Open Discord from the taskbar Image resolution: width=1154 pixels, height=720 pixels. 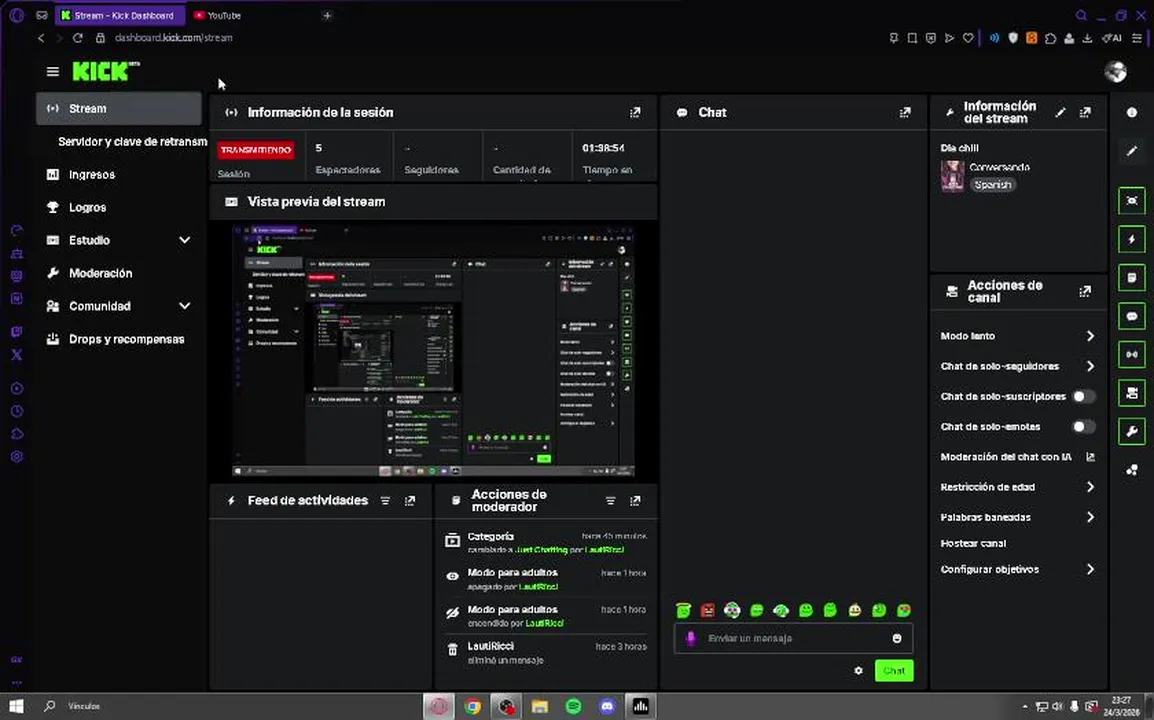pyautogui.click(x=607, y=706)
